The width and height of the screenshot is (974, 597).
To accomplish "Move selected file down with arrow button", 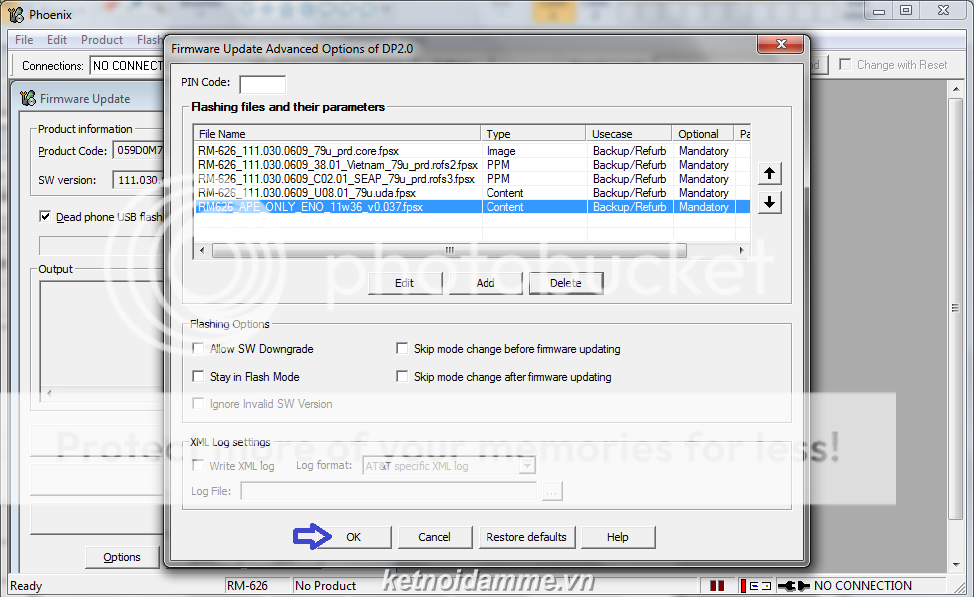I will pos(769,202).
